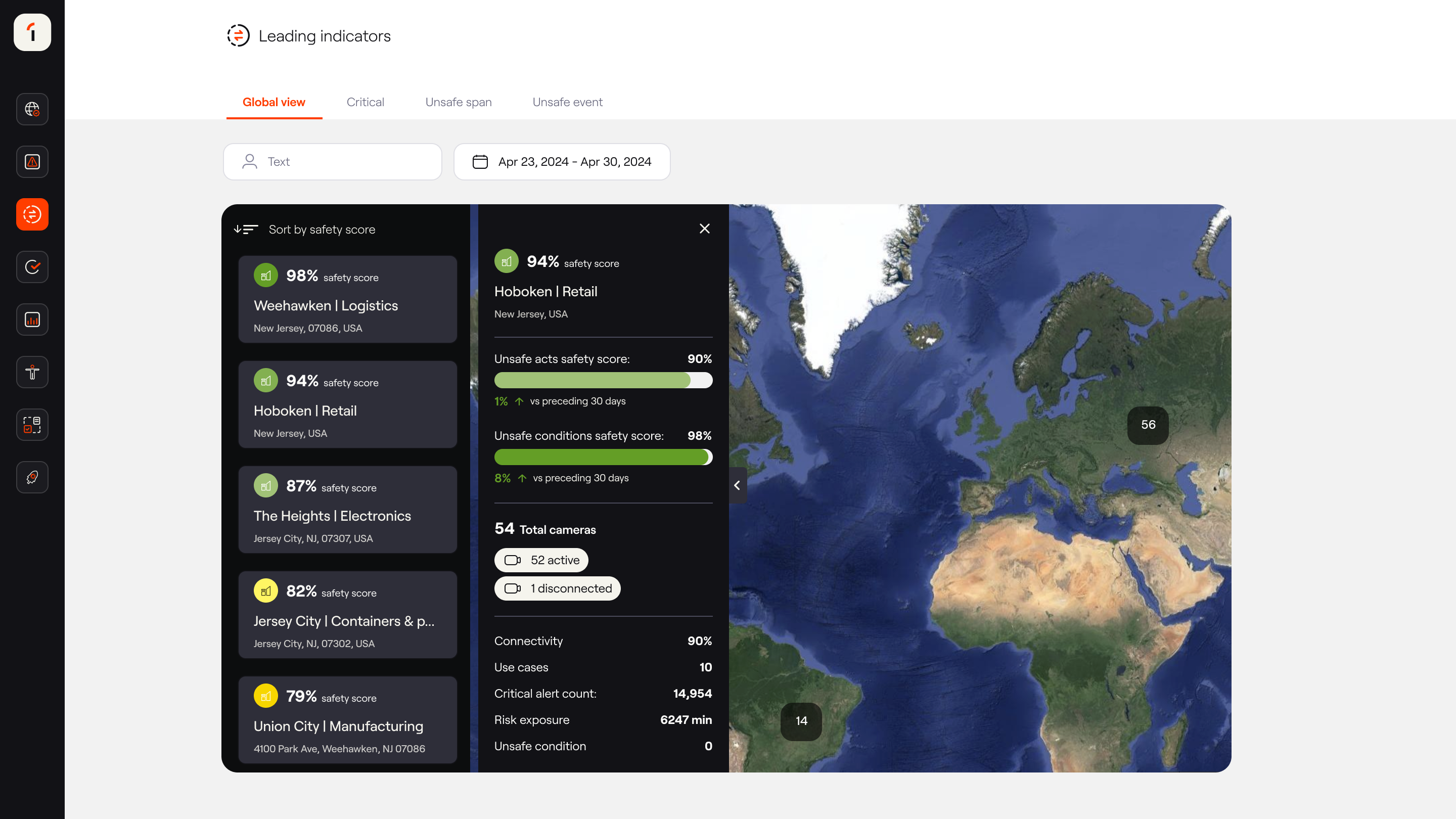Click the ergonomics person sidebar icon
This screenshot has height=819, width=1456.
32,372
